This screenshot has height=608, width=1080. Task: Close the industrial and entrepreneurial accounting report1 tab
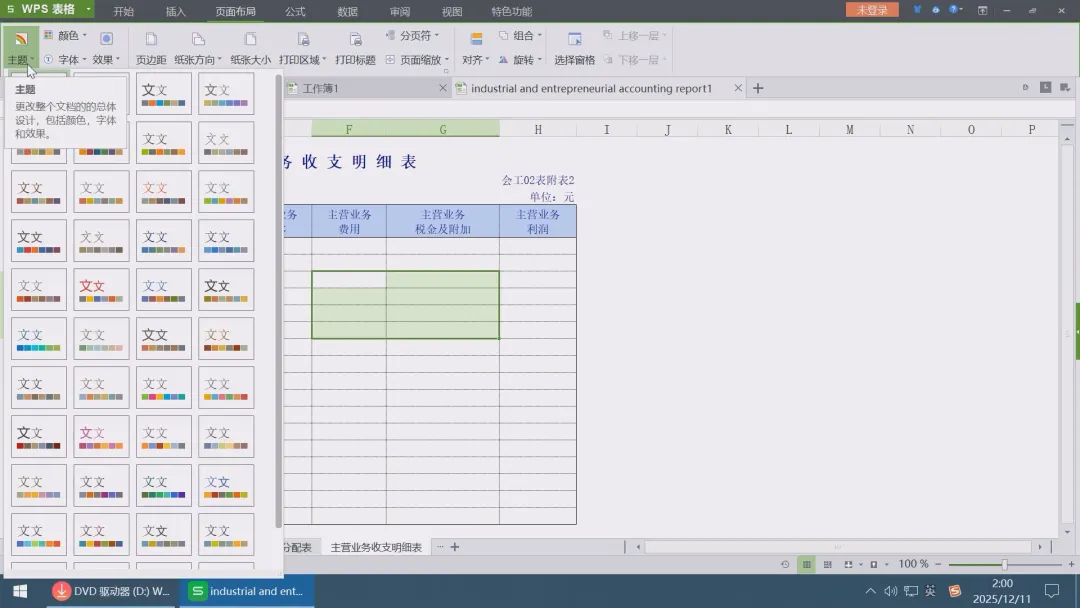coord(738,88)
